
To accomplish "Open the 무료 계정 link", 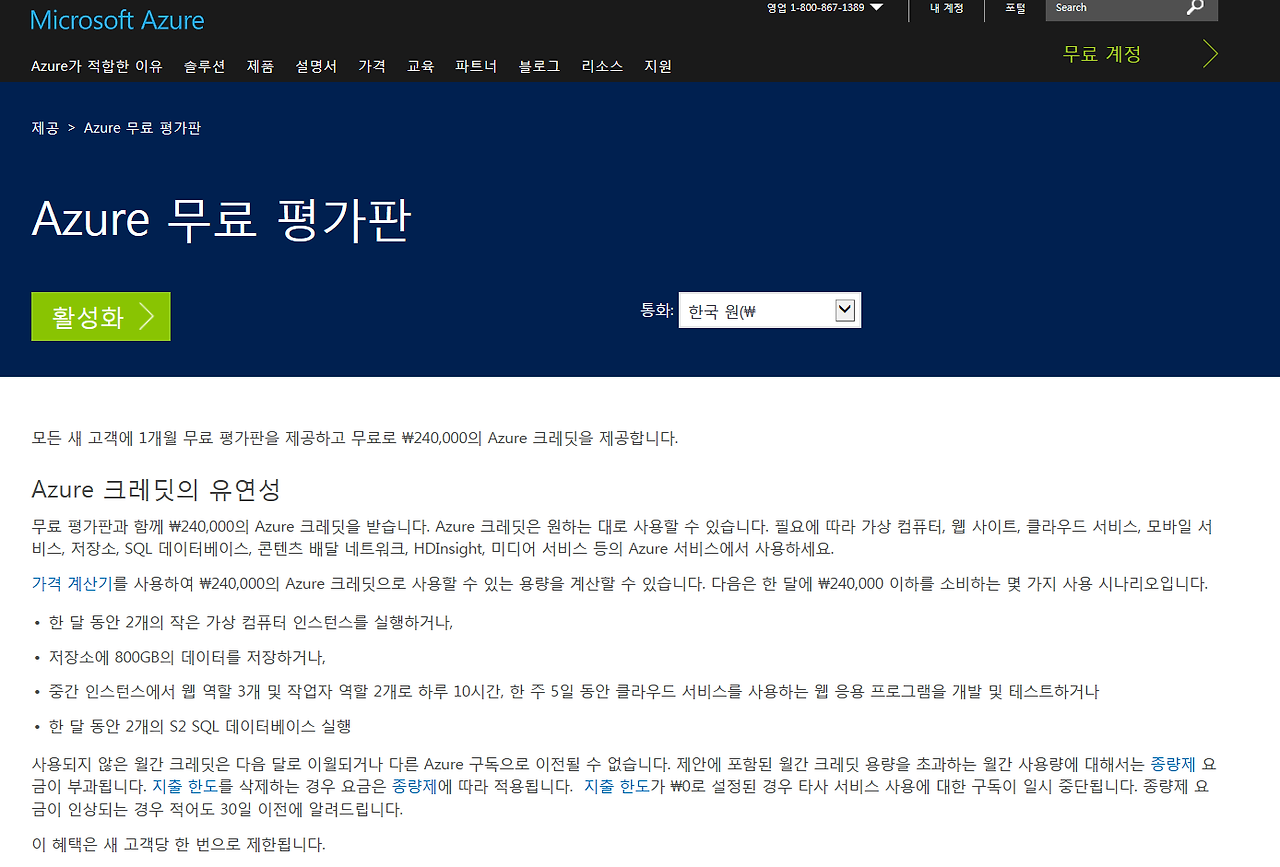I will point(1140,54).
